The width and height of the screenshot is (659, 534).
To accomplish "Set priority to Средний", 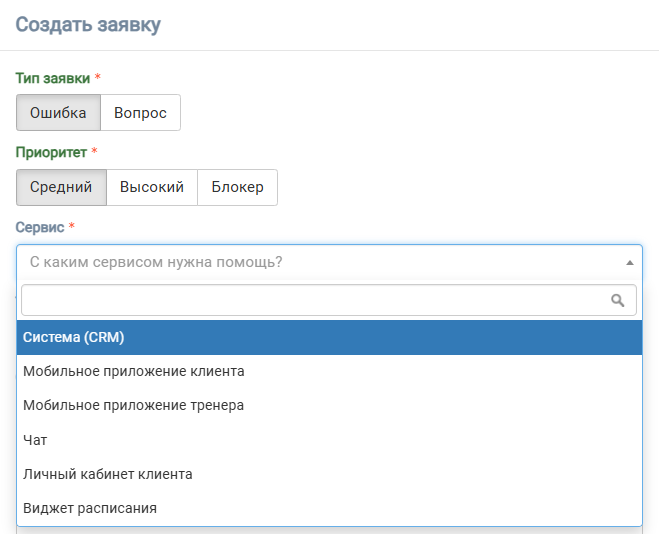I will pos(61,187).
